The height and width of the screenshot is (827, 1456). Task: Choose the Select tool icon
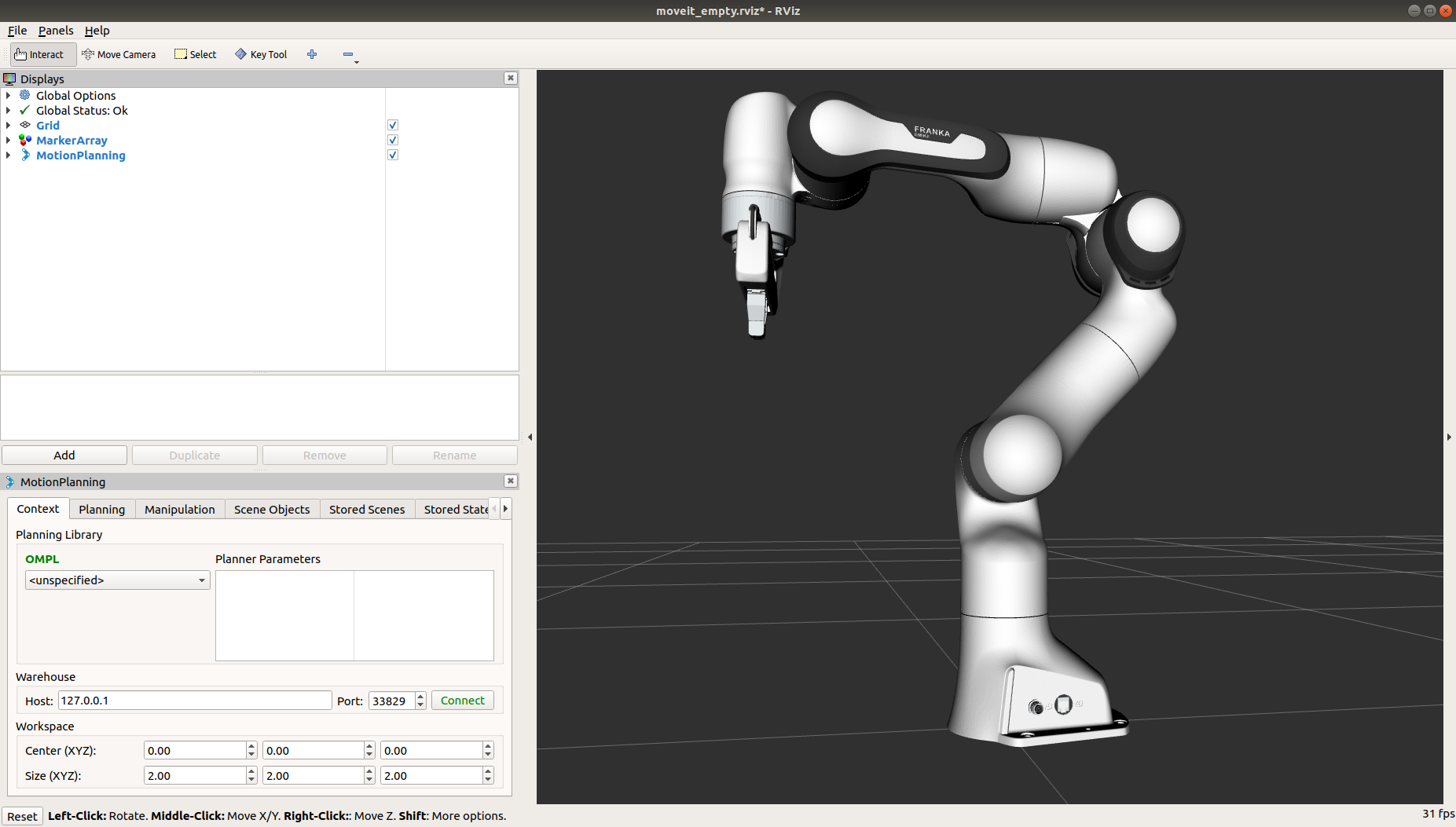(181, 54)
